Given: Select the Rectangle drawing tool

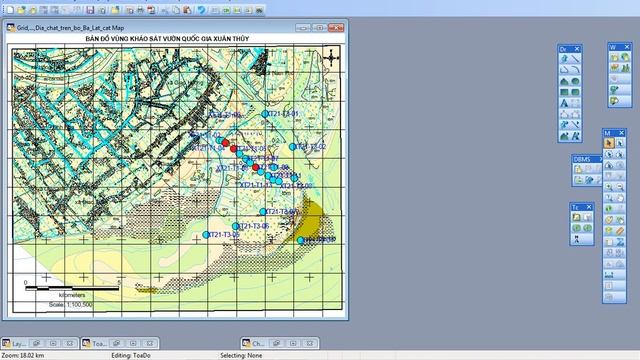Looking at the screenshot, I should [564, 92].
